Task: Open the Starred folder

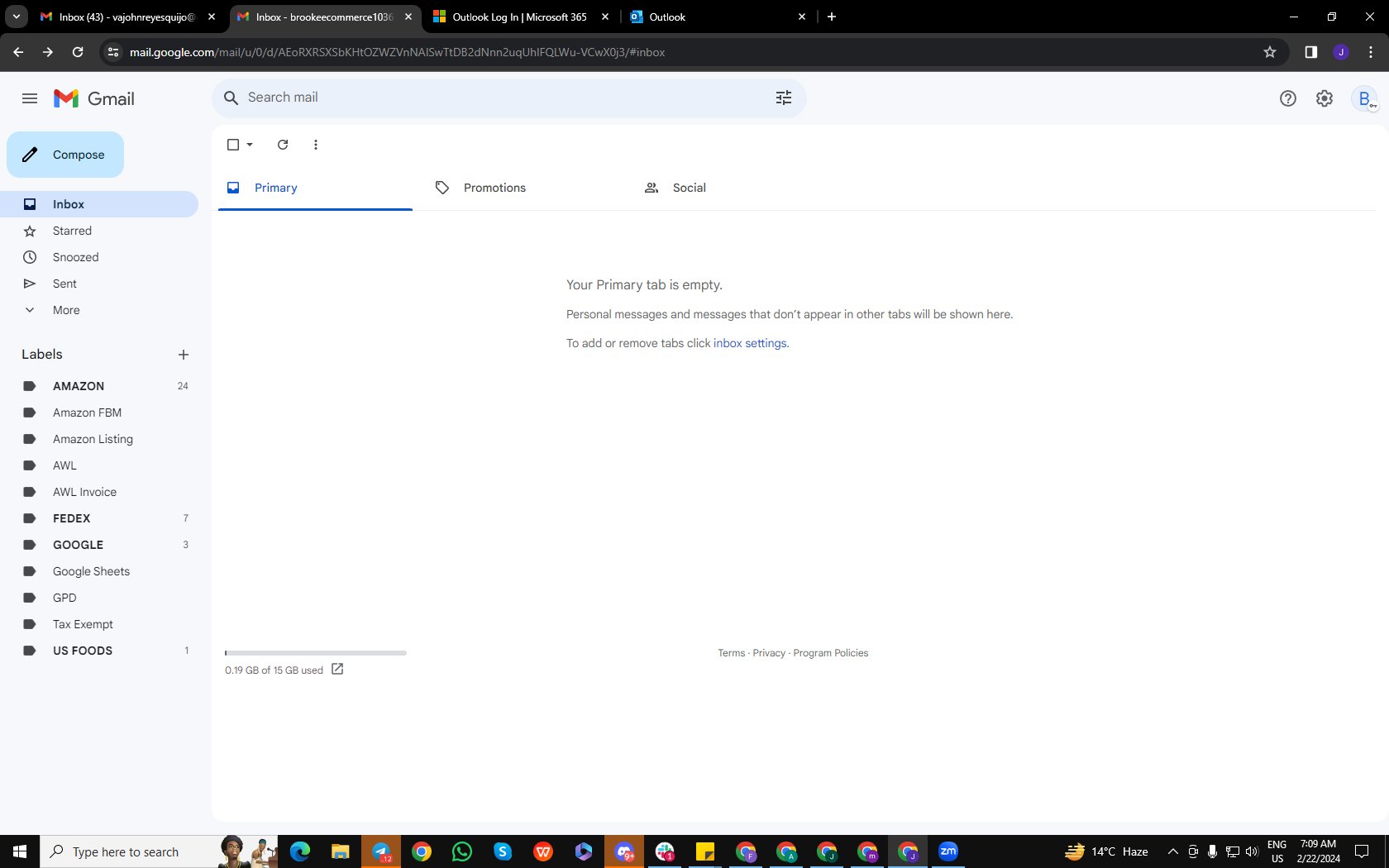Action: click(x=99, y=231)
